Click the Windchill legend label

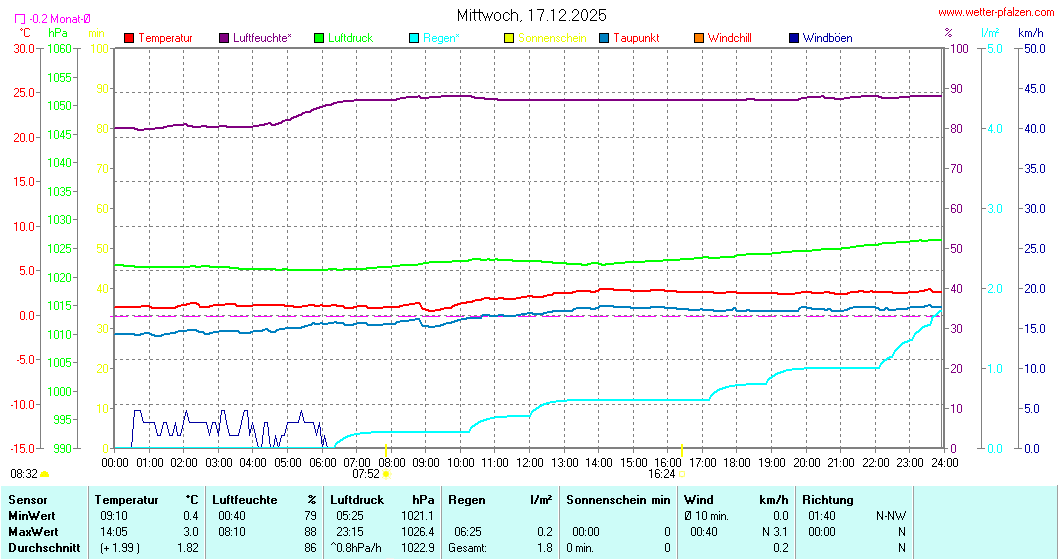(x=729, y=38)
